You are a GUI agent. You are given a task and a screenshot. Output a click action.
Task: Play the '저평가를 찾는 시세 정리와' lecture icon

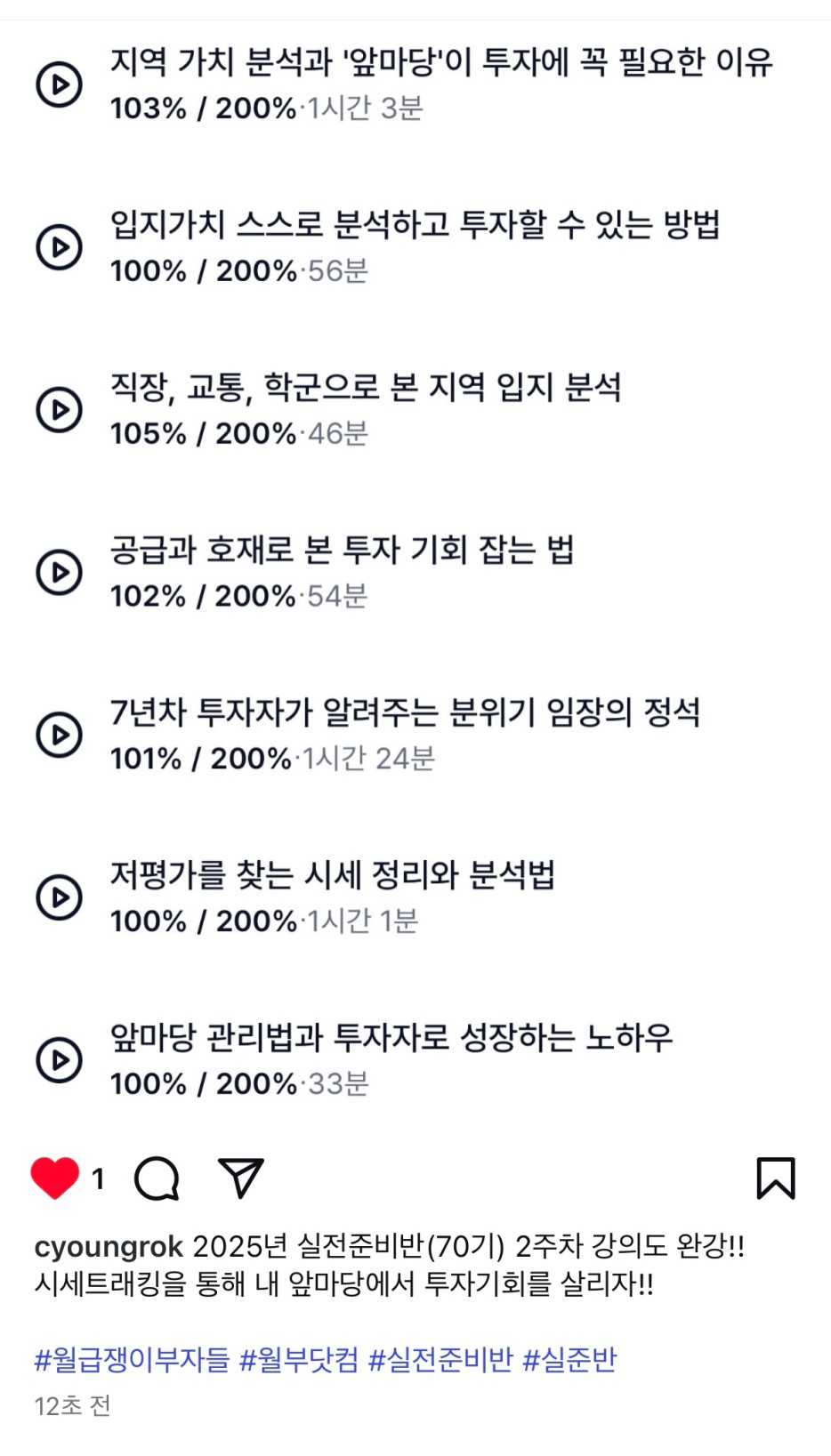pos(59,897)
